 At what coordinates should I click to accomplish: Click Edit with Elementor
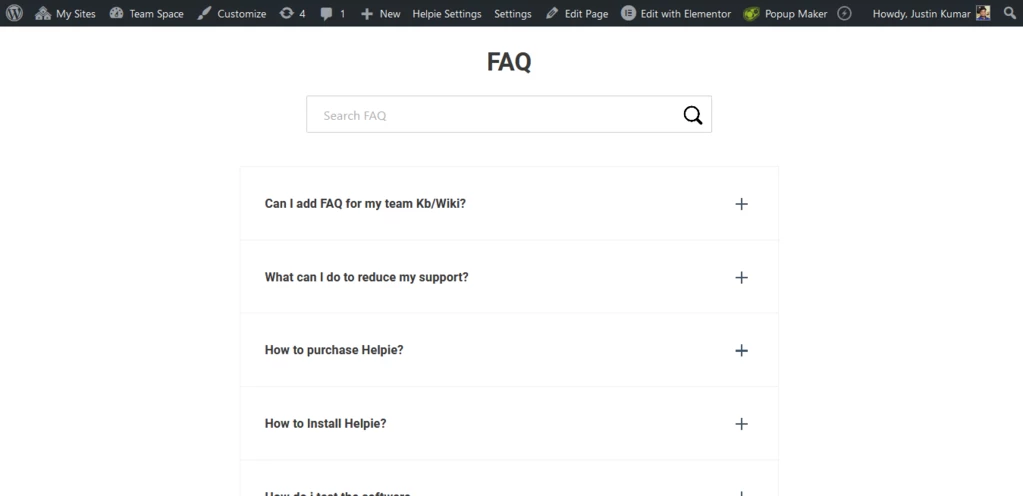tap(676, 13)
